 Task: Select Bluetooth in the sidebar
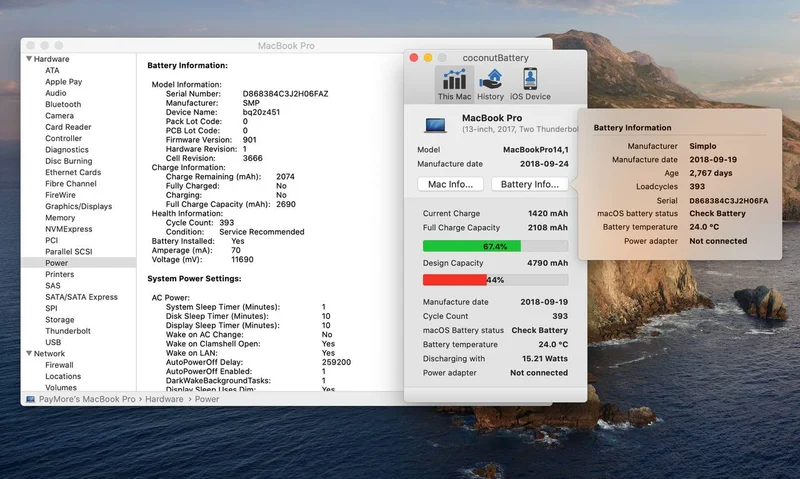pos(63,104)
